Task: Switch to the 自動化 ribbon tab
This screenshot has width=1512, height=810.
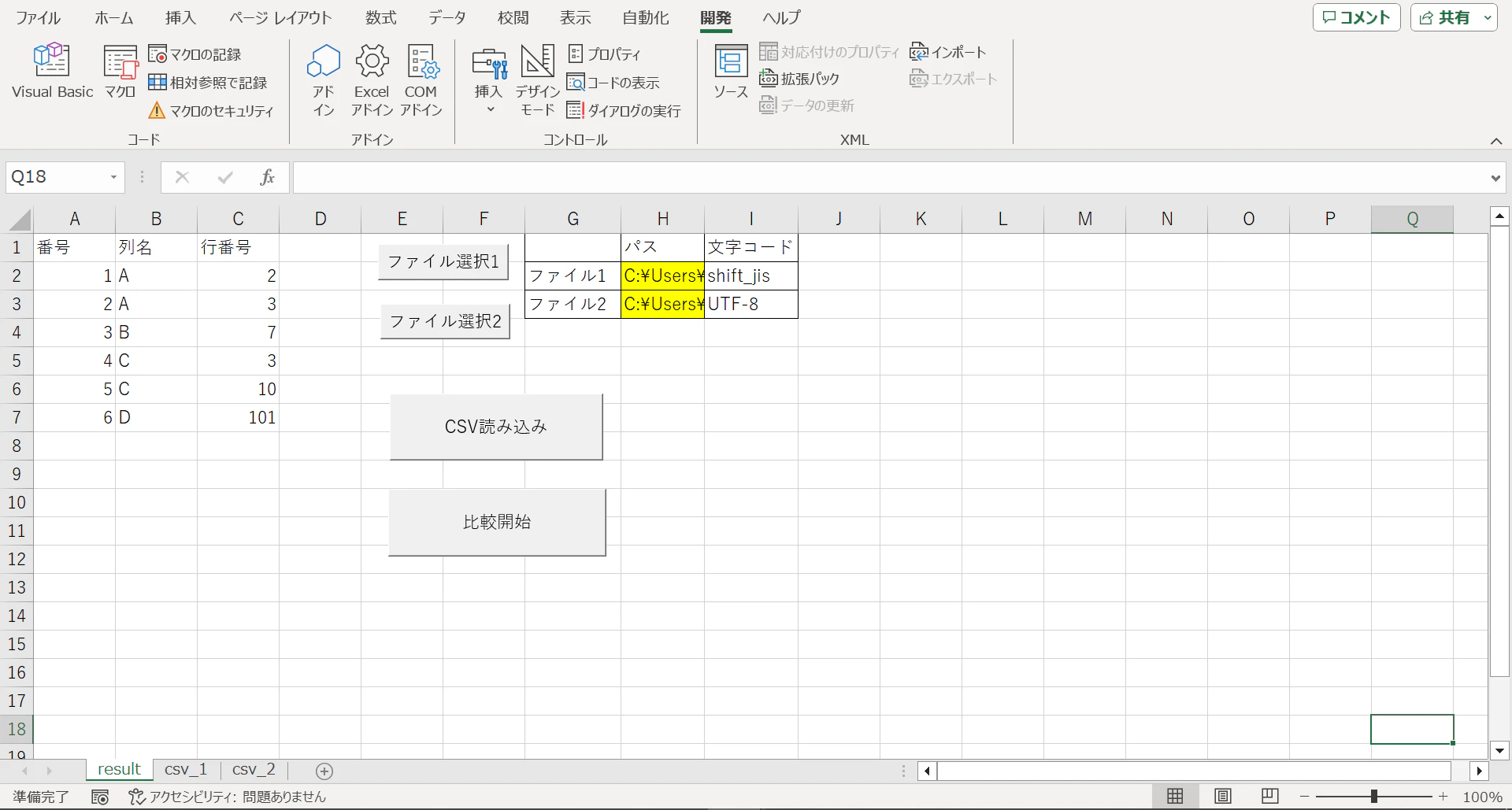Action: click(644, 17)
